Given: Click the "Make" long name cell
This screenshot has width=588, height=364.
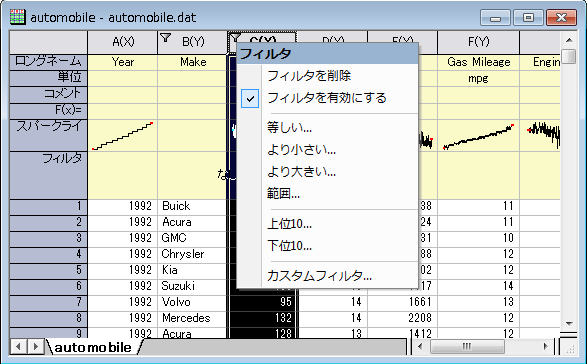Looking at the screenshot, I should [x=193, y=62].
